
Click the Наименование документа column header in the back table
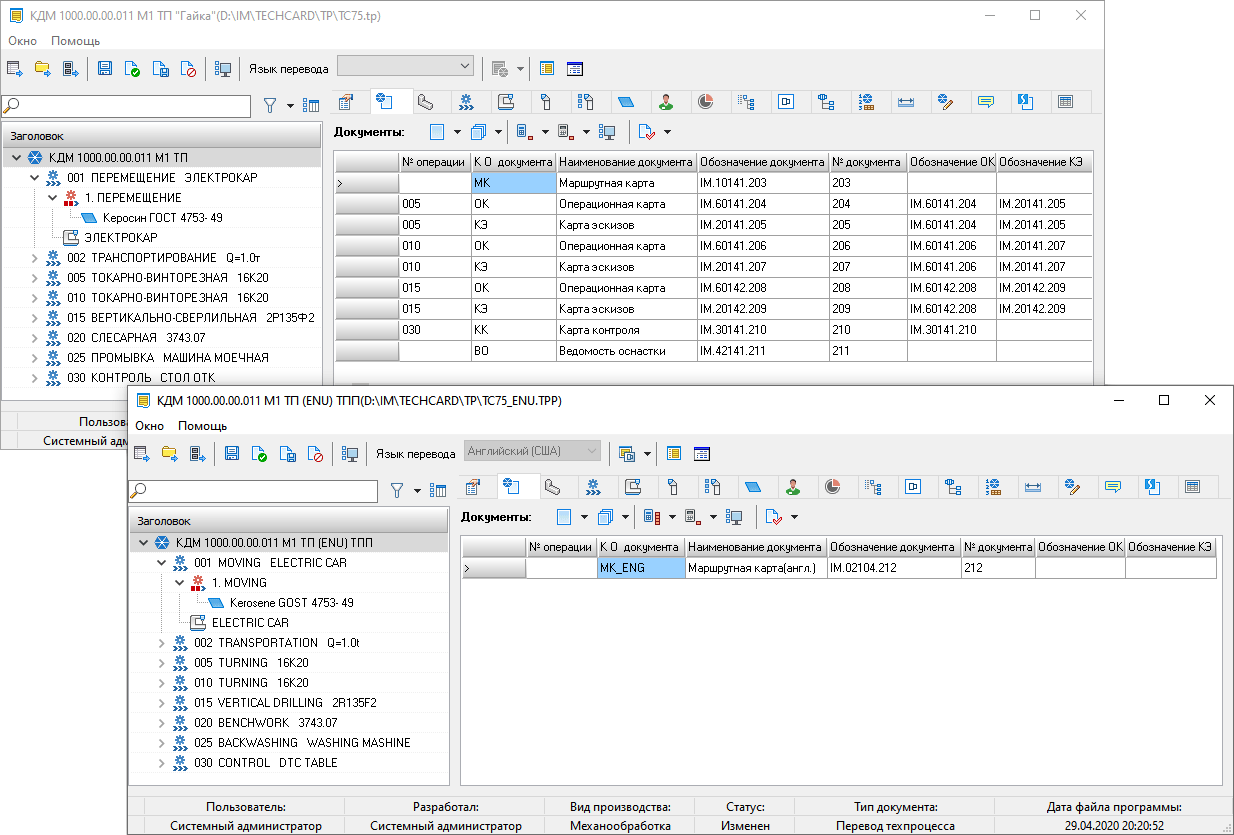click(x=626, y=162)
